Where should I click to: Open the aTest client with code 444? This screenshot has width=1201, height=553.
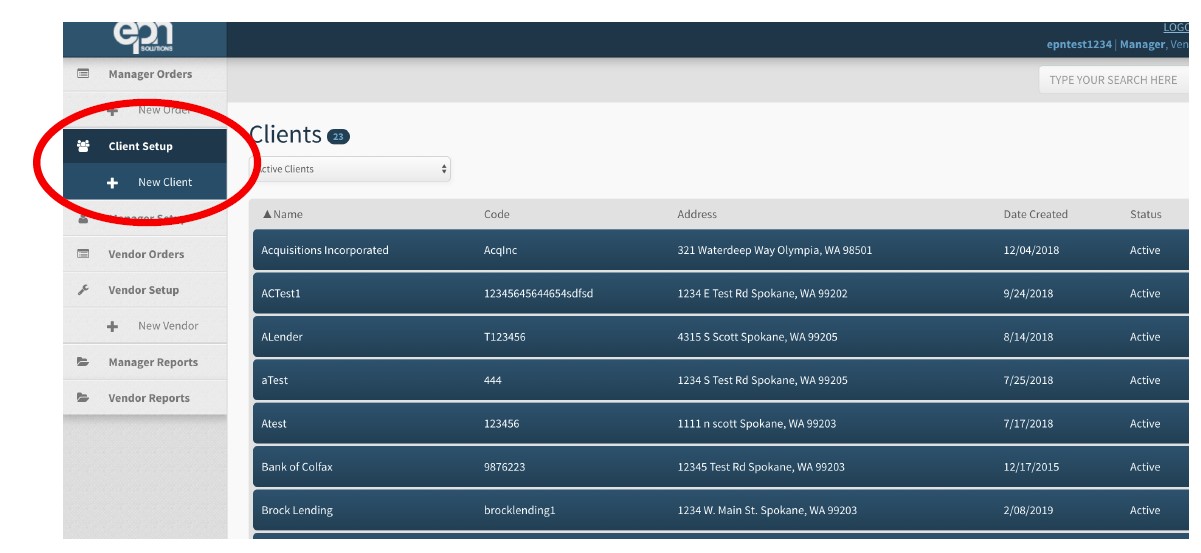coord(721,380)
